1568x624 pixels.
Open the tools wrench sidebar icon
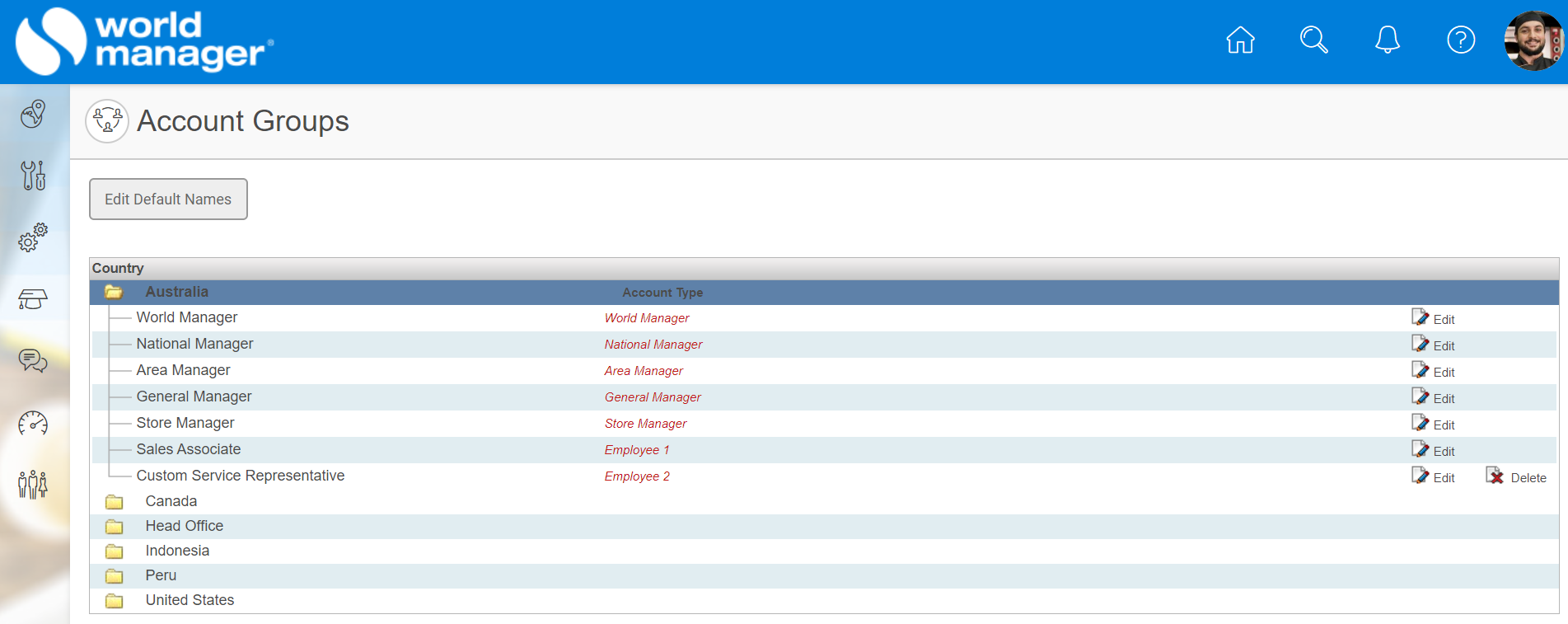pos(33,175)
